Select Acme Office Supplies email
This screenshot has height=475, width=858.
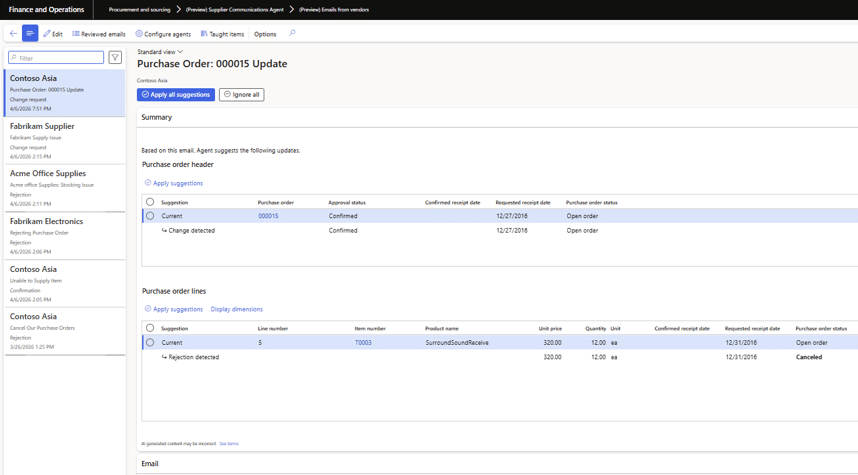tap(65, 188)
